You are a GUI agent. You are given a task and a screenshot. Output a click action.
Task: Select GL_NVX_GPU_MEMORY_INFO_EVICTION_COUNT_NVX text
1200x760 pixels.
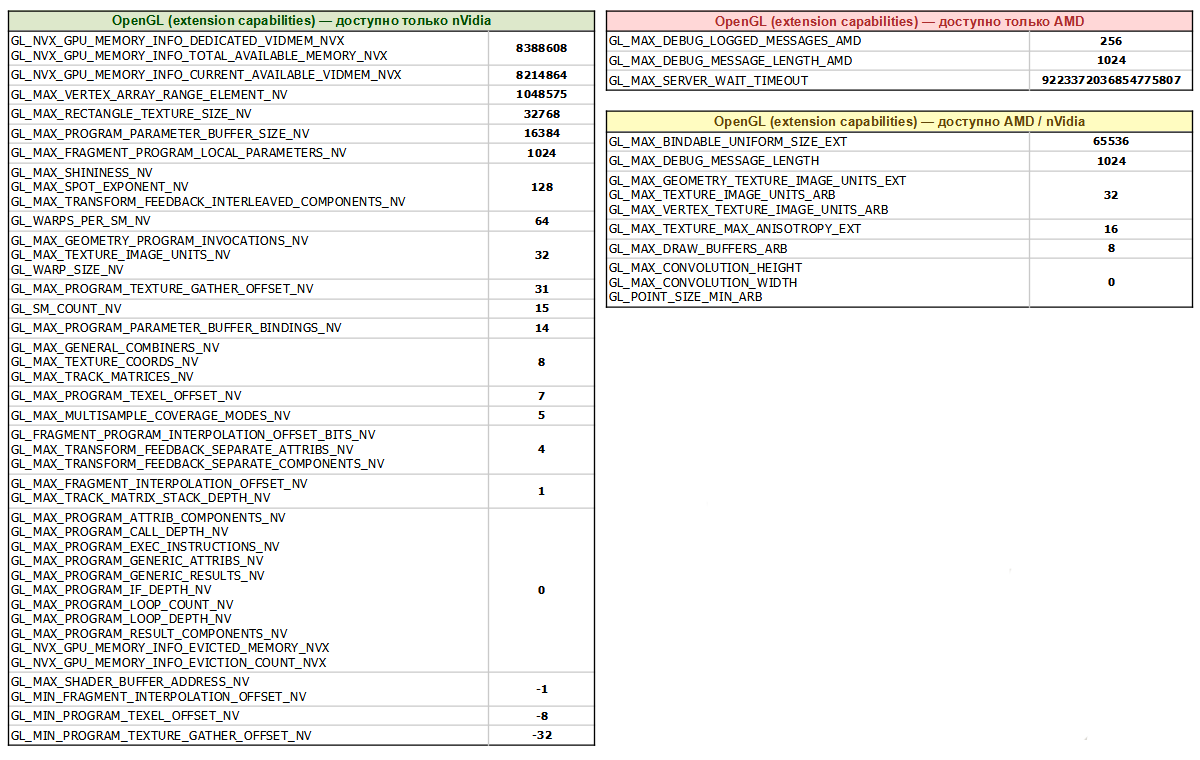click(169, 663)
